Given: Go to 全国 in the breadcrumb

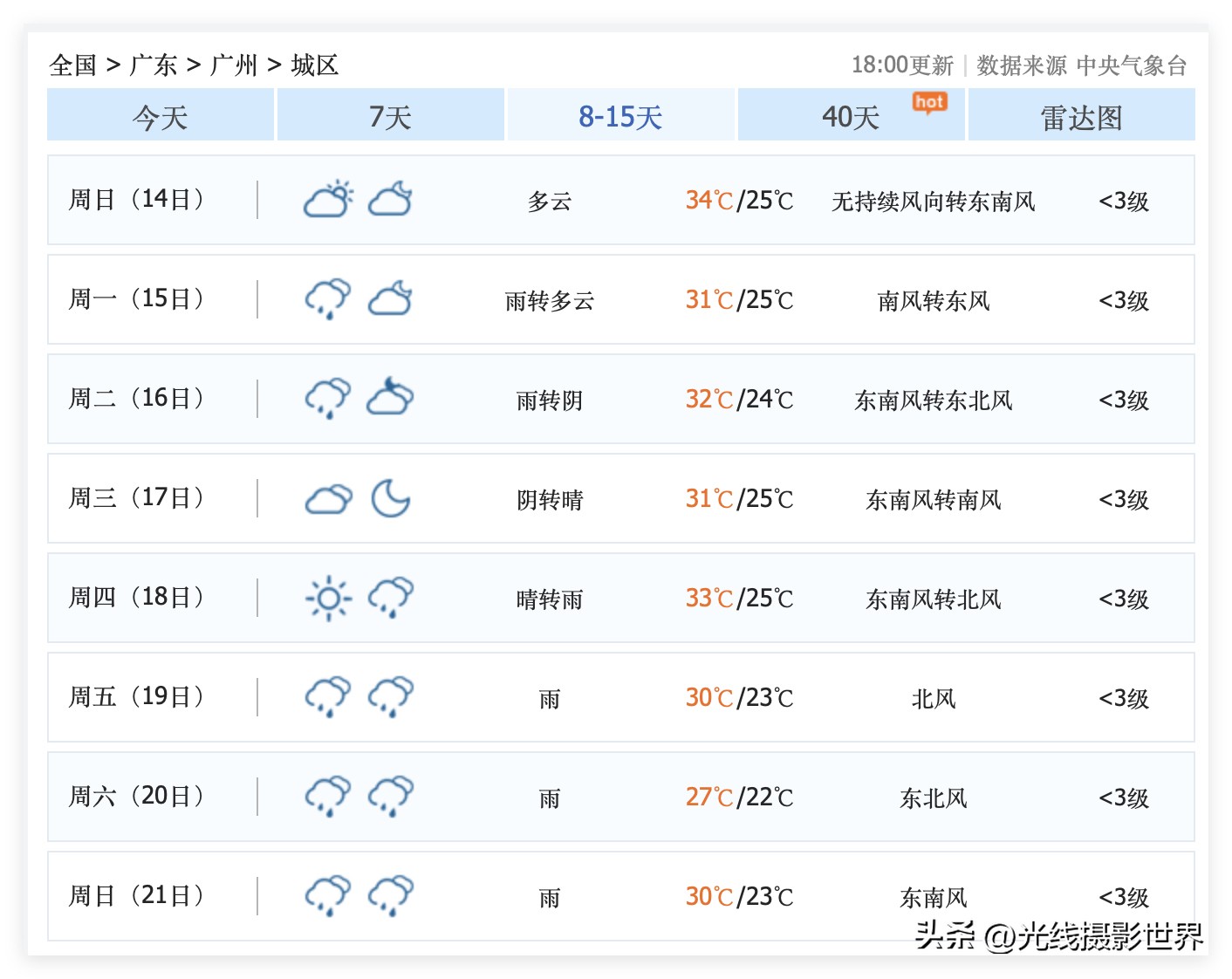Looking at the screenshot, I should [x=73, y=65].
